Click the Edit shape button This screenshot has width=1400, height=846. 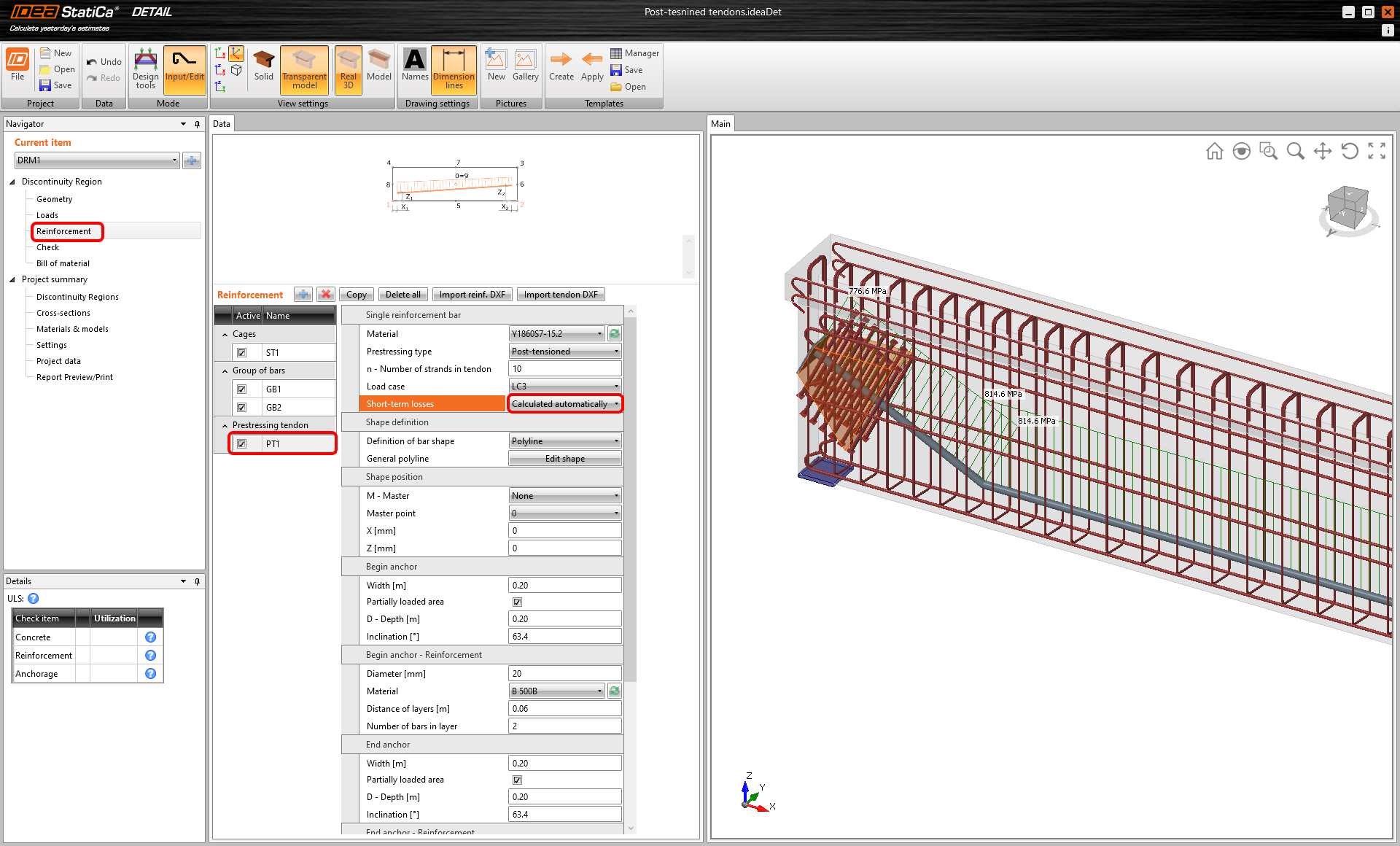tap(564, 459)
